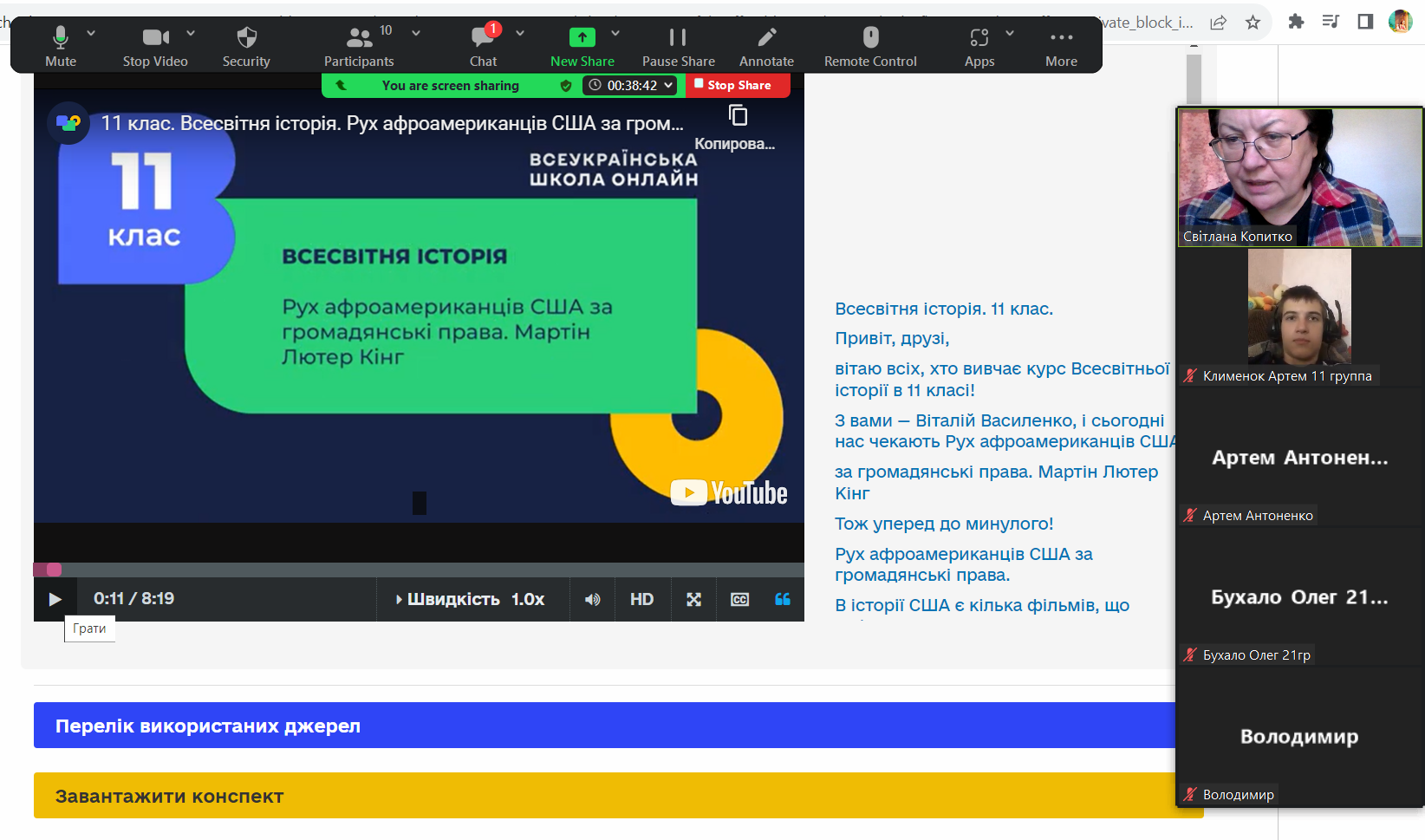This screenshot has height=840, width=1425.
Task: Open Chat with unread message
Action: 483,45
